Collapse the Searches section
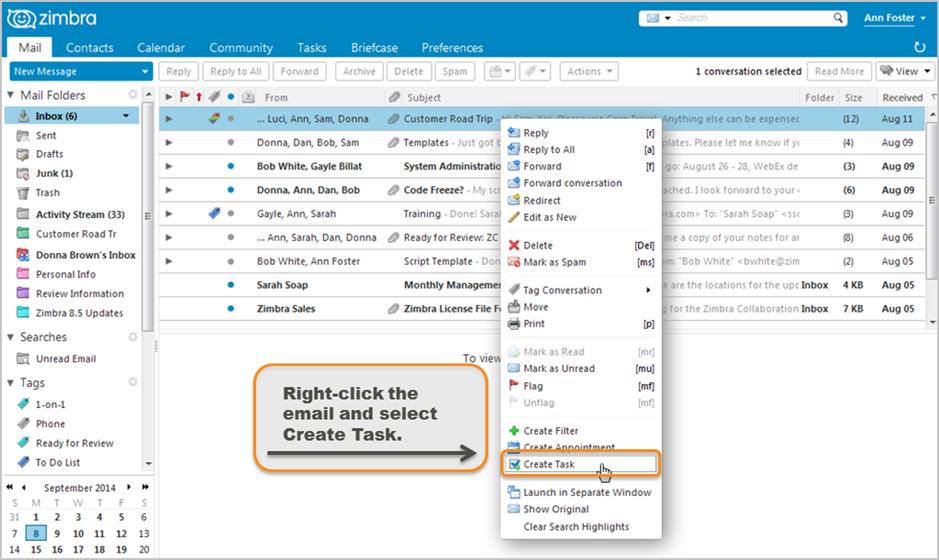The height and width of the screenshot is (560, 939). [10, 337]
